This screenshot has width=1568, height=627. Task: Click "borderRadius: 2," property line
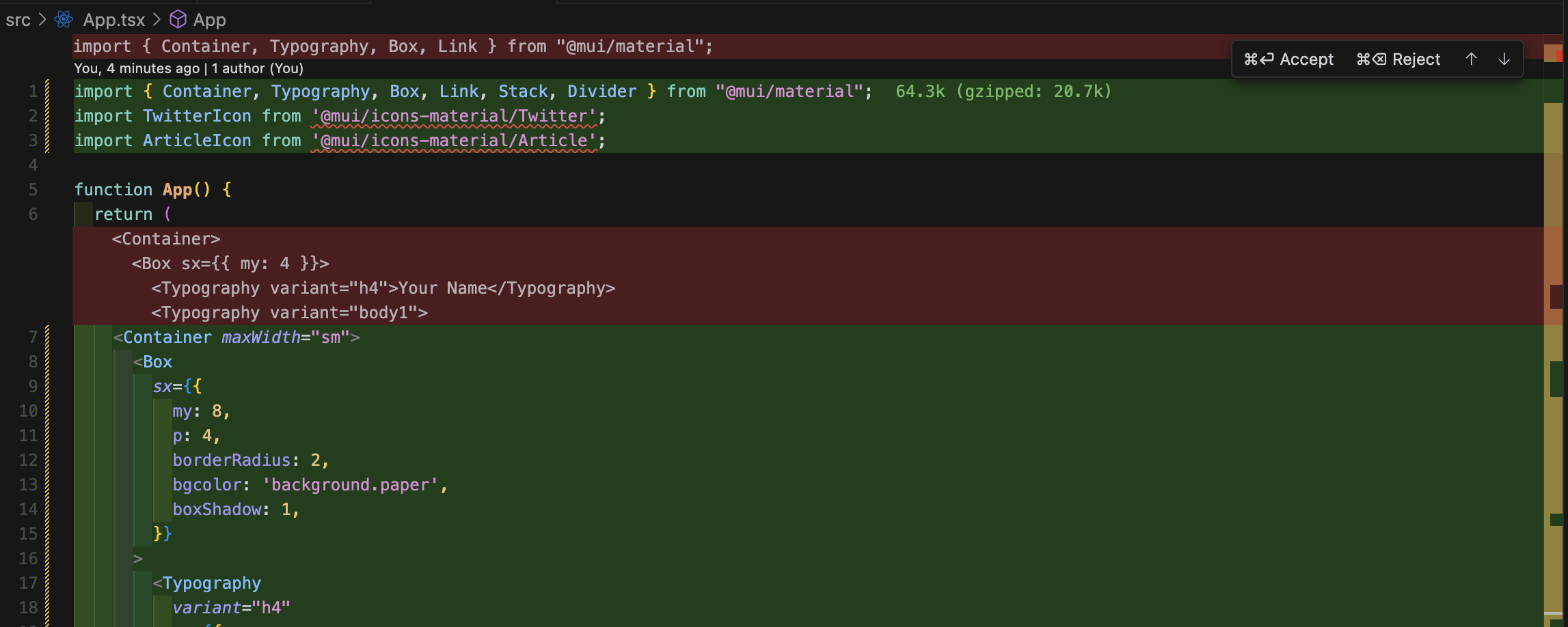click(251, 460)
